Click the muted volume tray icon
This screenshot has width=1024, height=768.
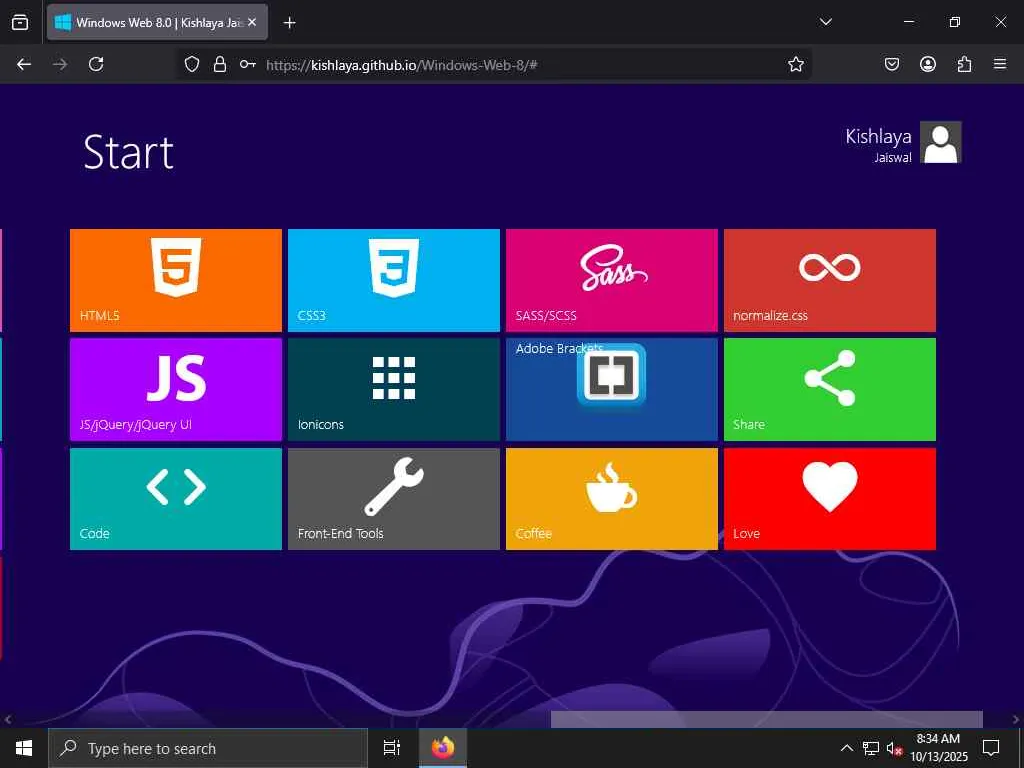(894, 748)
